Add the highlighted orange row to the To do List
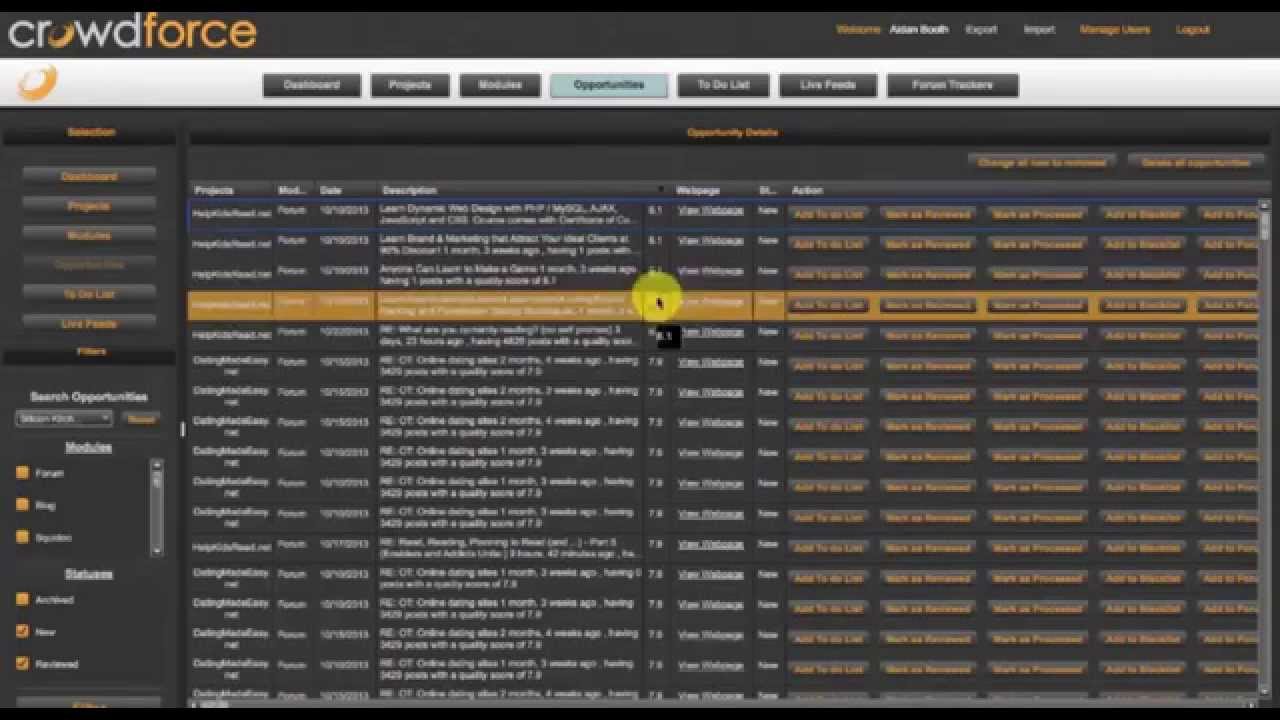Image resolution: width=1280 pixels, height=720 pixels. pos(828,305)
